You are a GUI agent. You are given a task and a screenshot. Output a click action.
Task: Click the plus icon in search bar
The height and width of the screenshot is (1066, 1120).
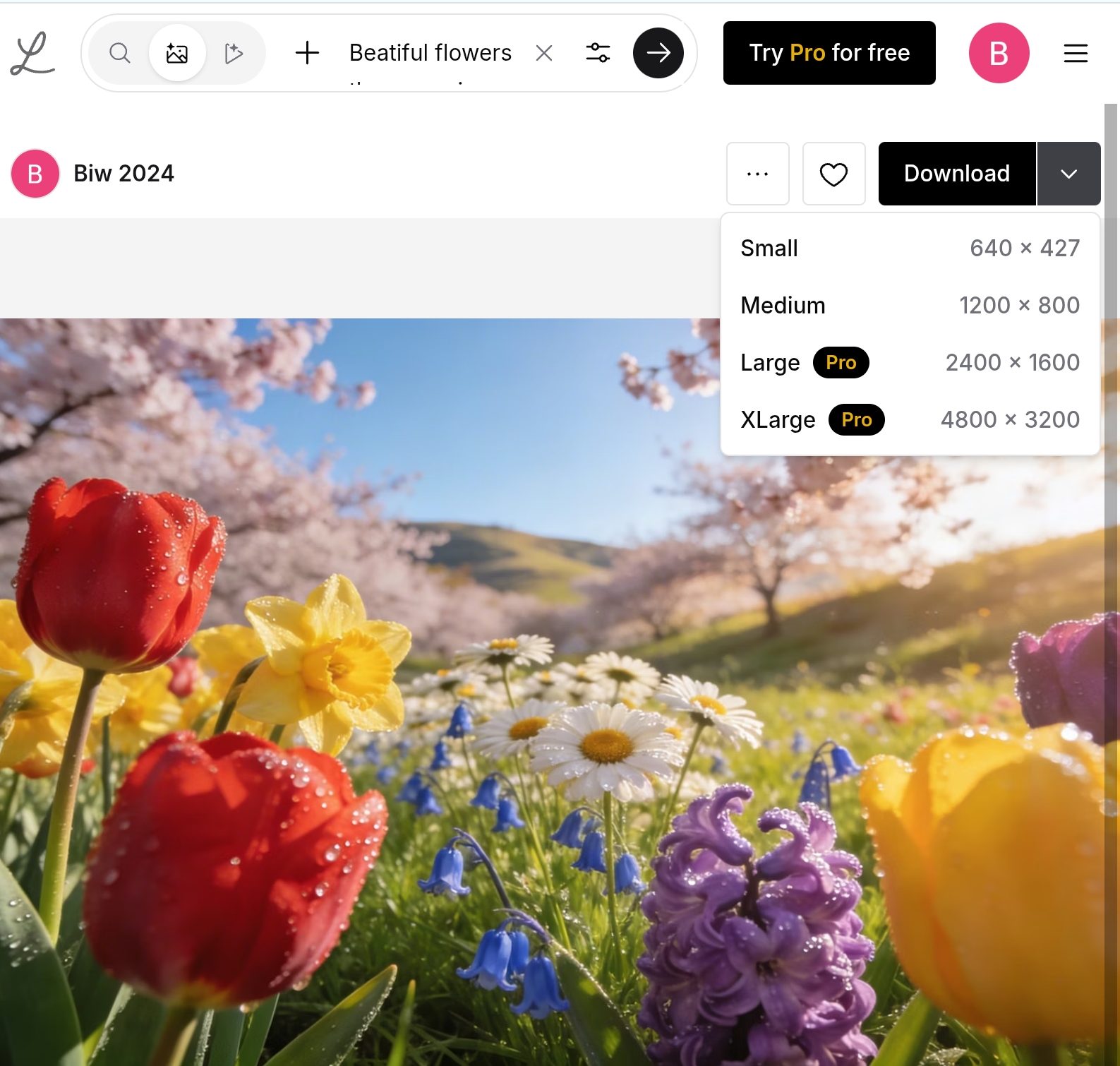(x=307, y=53)
